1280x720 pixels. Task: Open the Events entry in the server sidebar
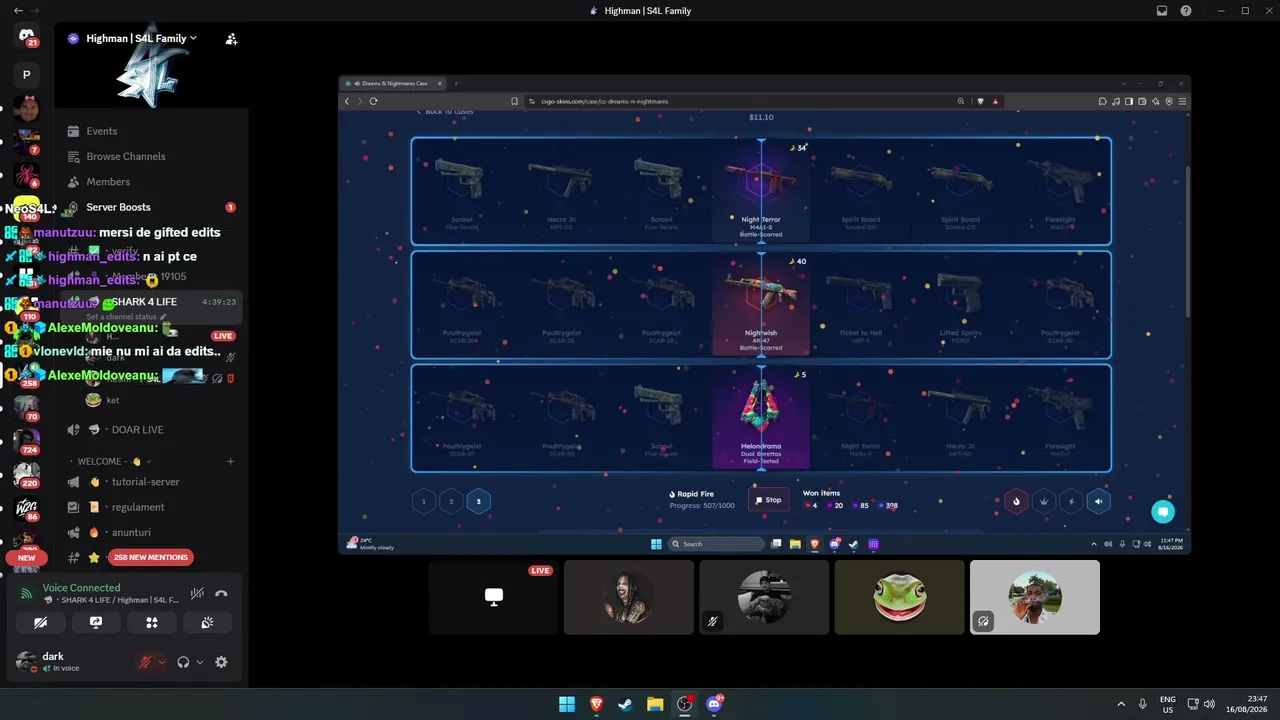point(102,131)
